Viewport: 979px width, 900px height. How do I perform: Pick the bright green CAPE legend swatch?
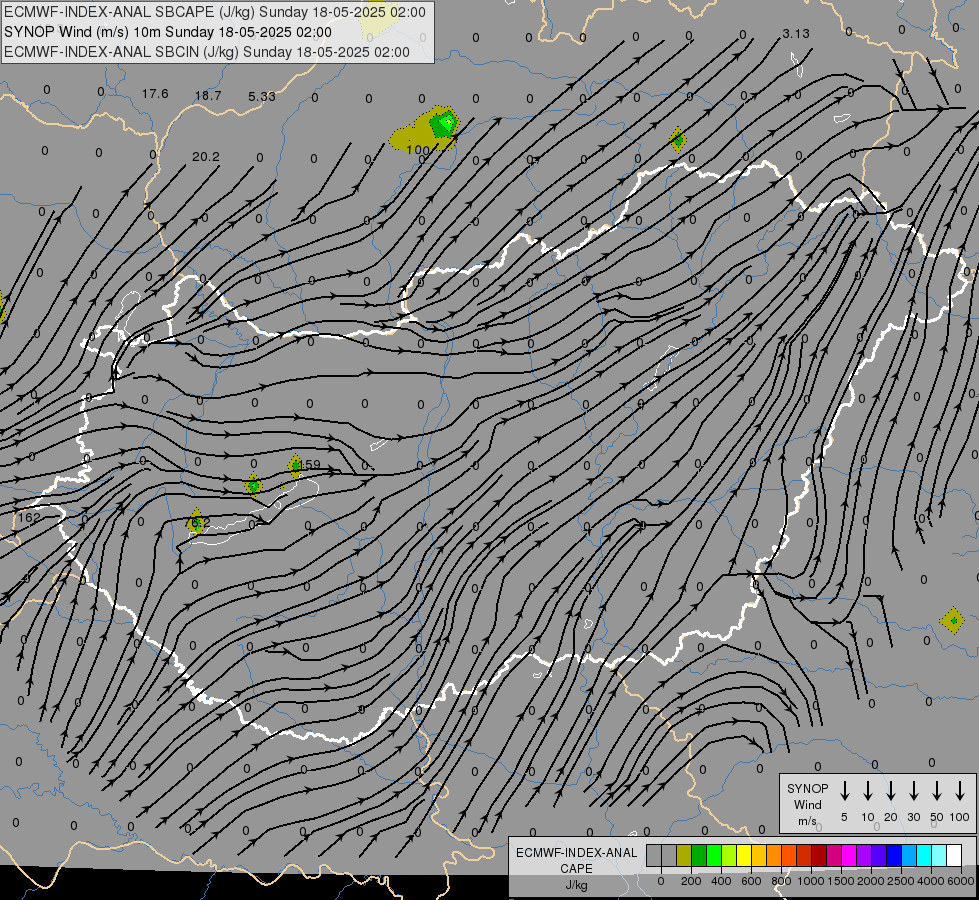[x=714, y=856]
